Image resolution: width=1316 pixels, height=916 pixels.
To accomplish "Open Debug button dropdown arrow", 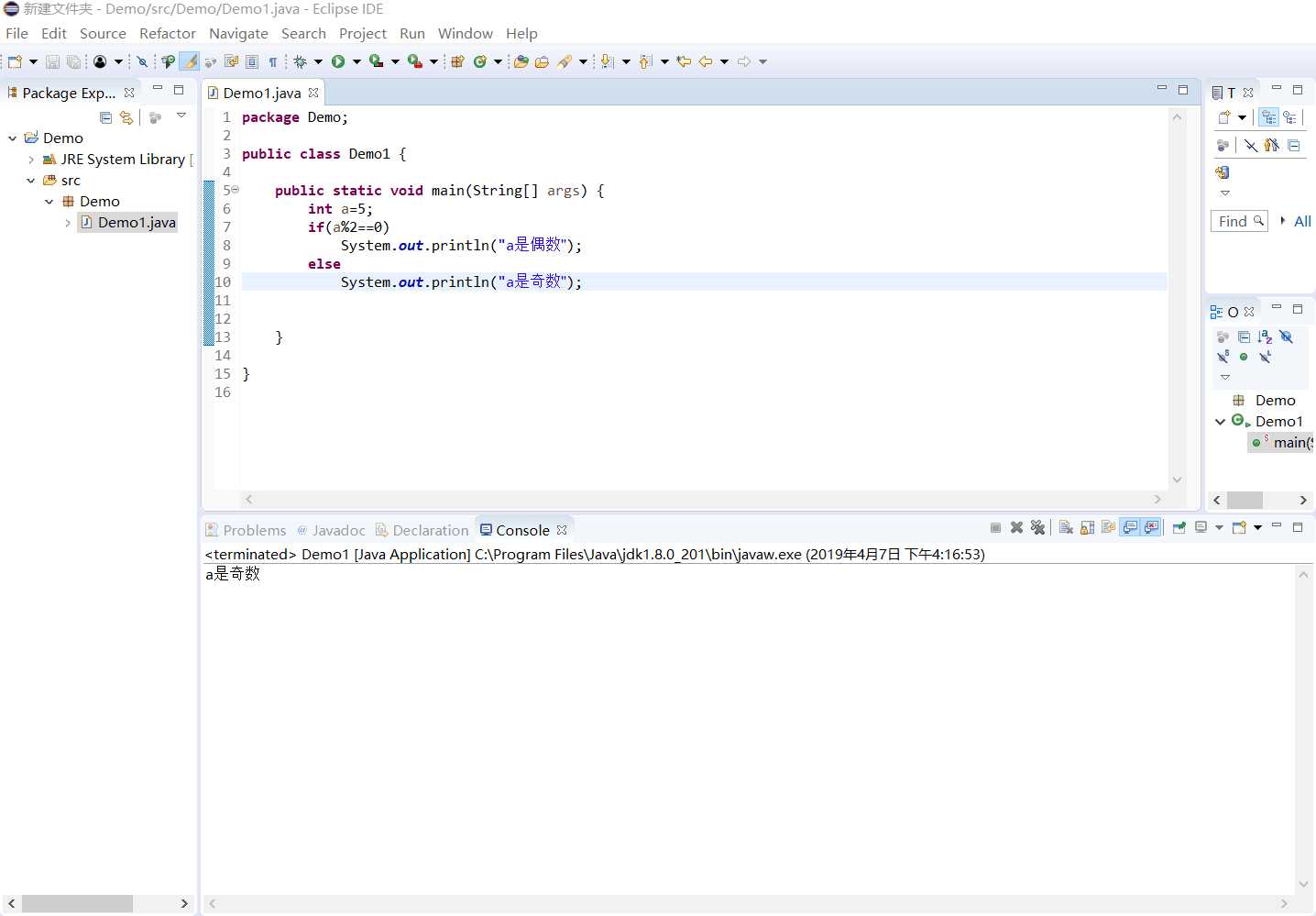I will [x=318, y=61].
